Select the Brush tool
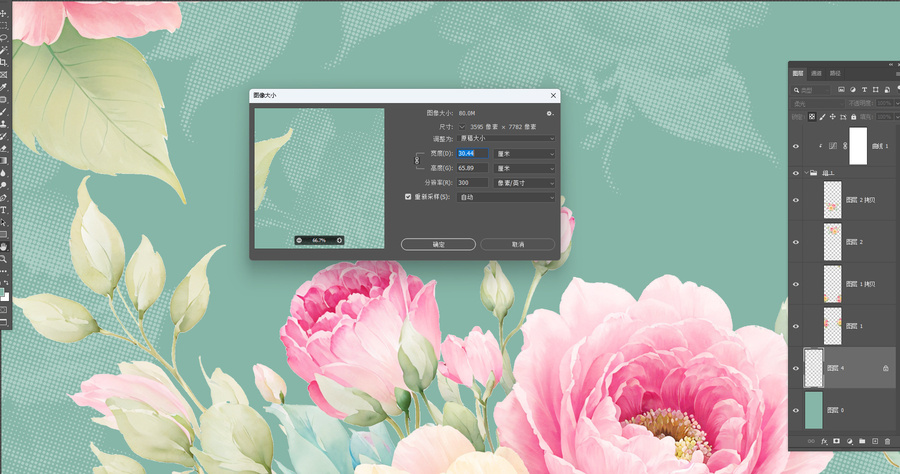The width and height of the screenshot is (900, 474). click(3, 112)
